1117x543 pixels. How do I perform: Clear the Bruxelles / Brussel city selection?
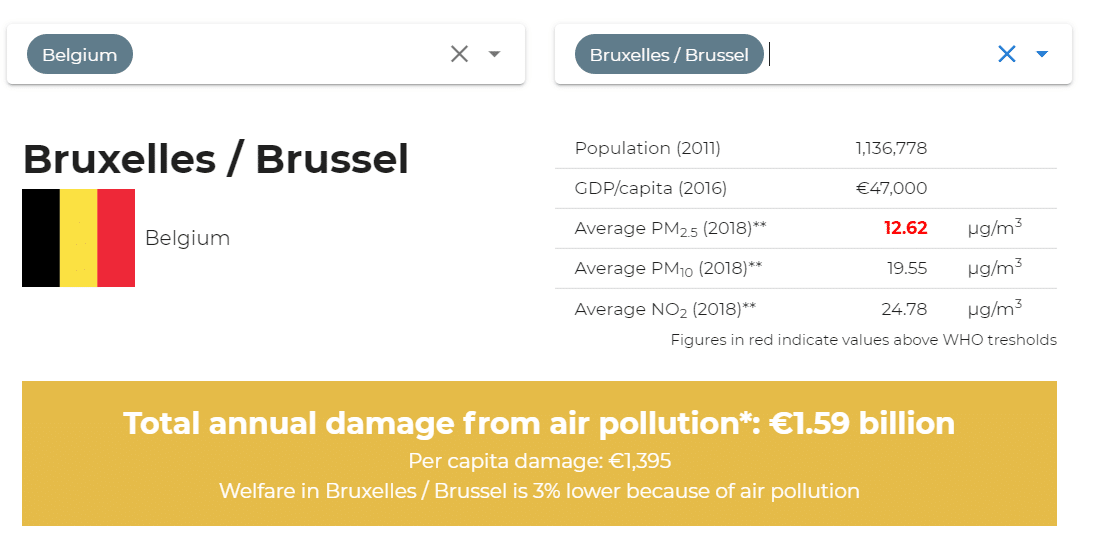[x=1007, y=54]
